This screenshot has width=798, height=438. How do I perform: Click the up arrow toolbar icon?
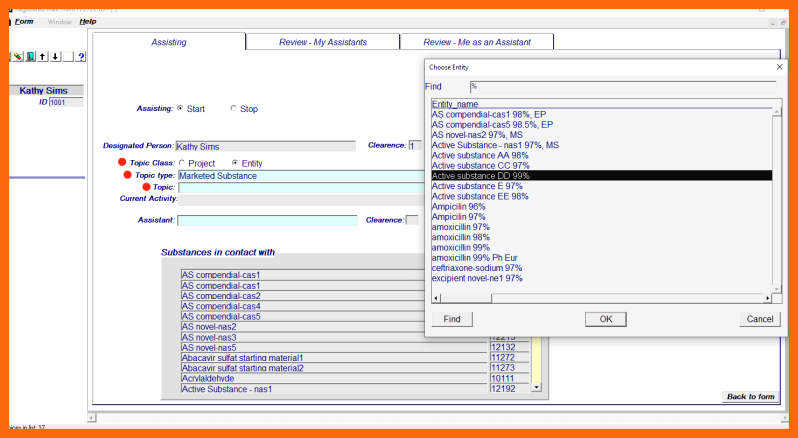click(x=43, y=56)
